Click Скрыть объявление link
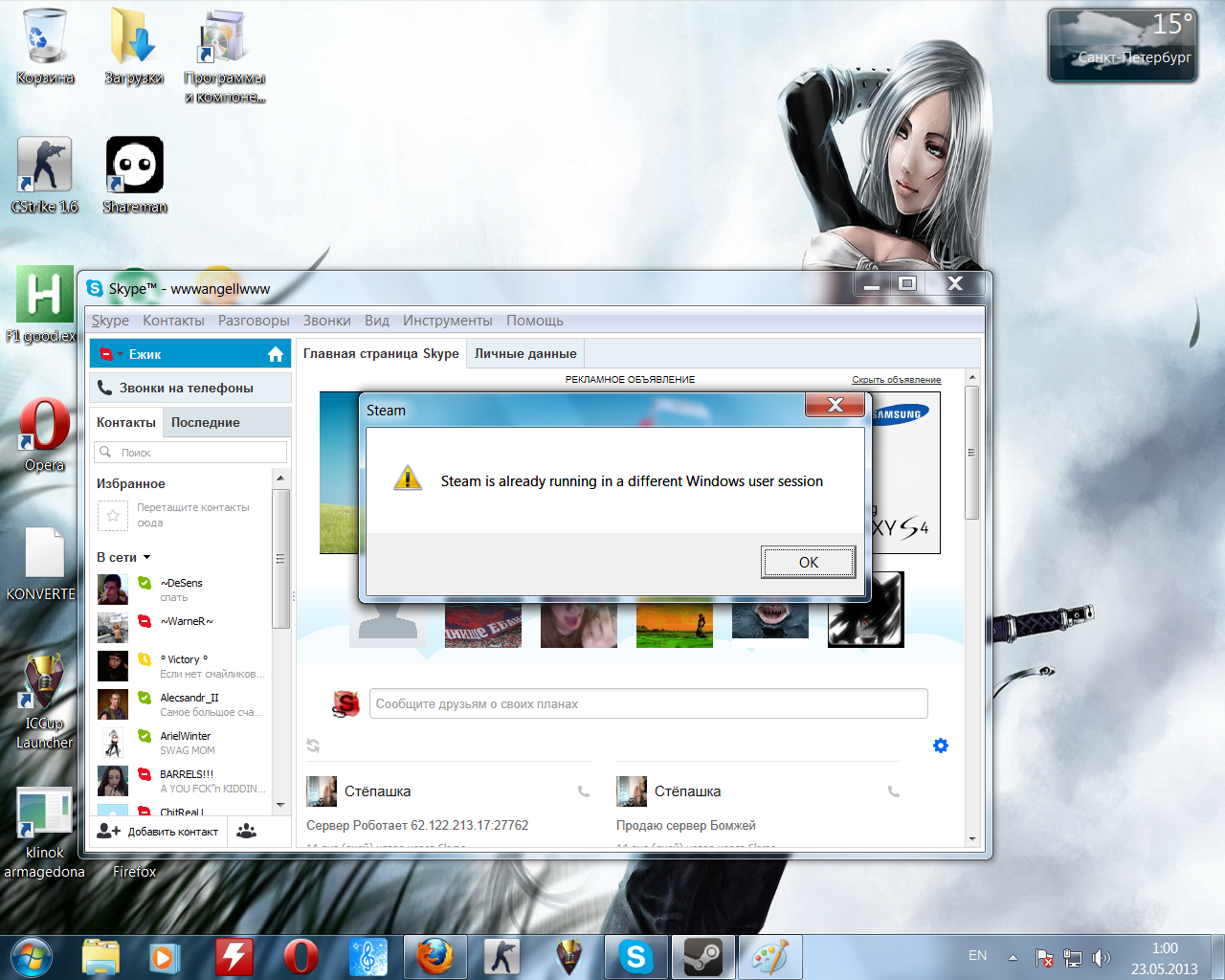 (896, 380)
